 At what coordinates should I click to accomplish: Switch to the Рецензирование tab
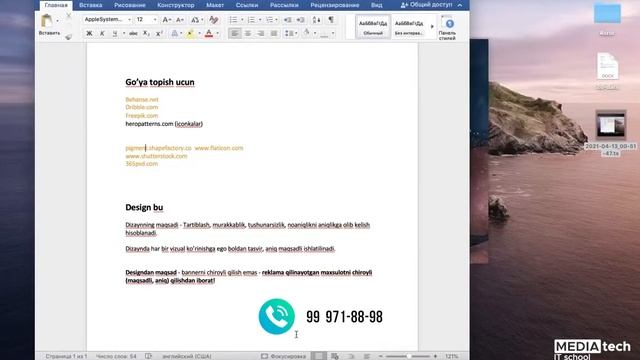pos(335,5)
